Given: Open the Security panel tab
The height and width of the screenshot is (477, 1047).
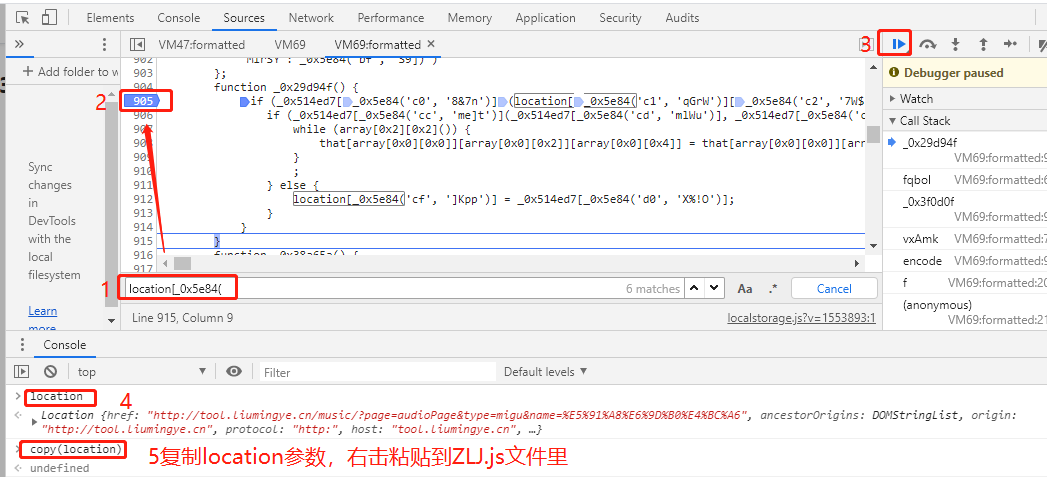Looking at the screenshot, I should click(620, 18).
